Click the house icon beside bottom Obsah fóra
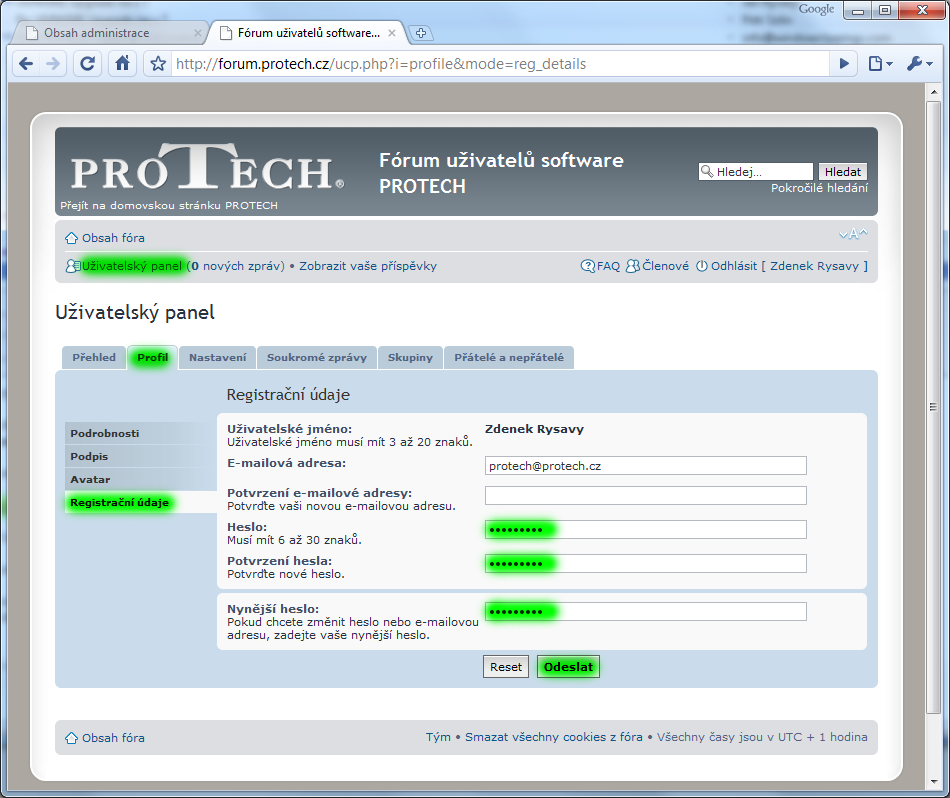 (x=71, y=738)
